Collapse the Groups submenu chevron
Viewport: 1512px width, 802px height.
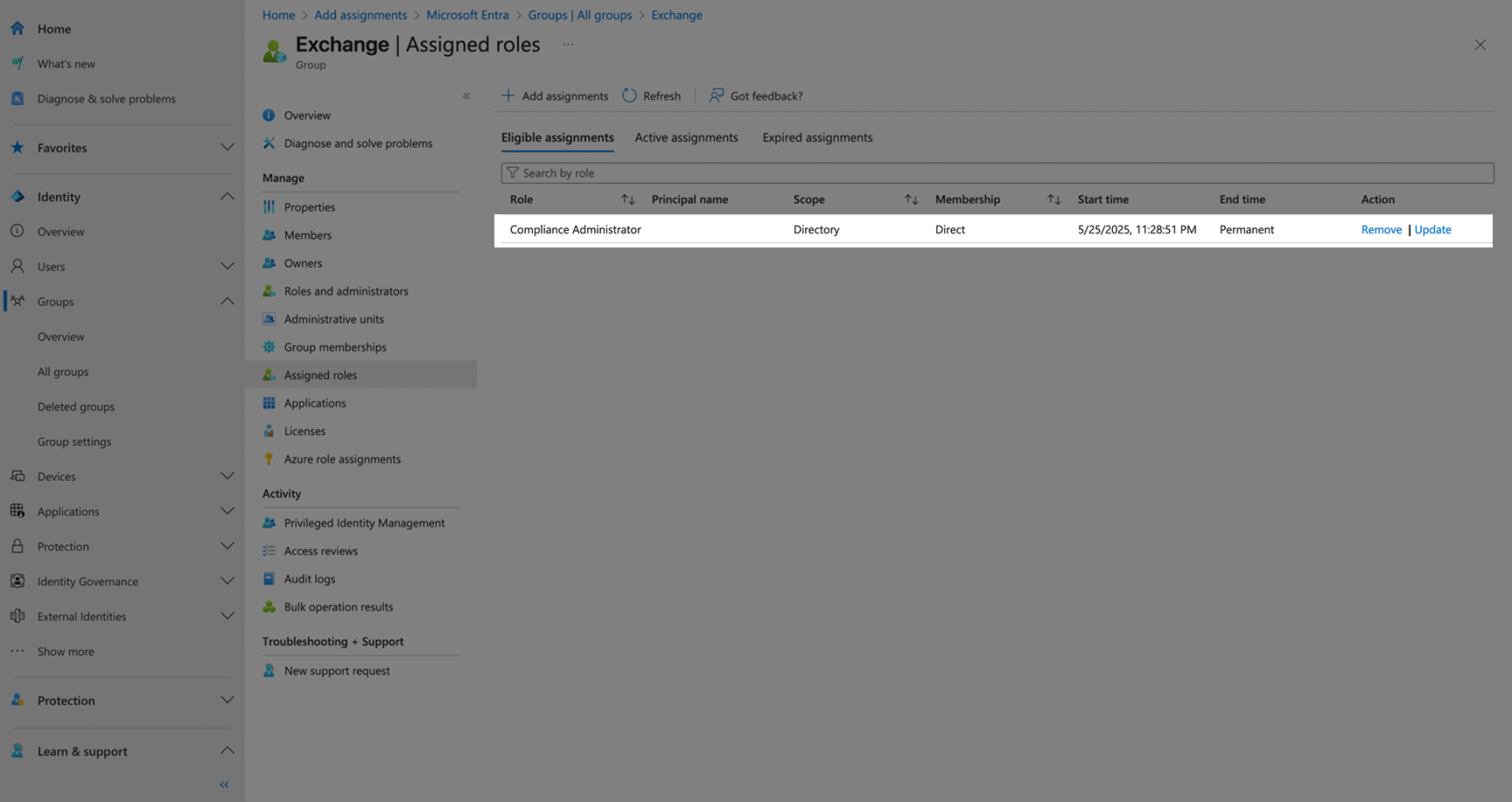pos(227,301)
